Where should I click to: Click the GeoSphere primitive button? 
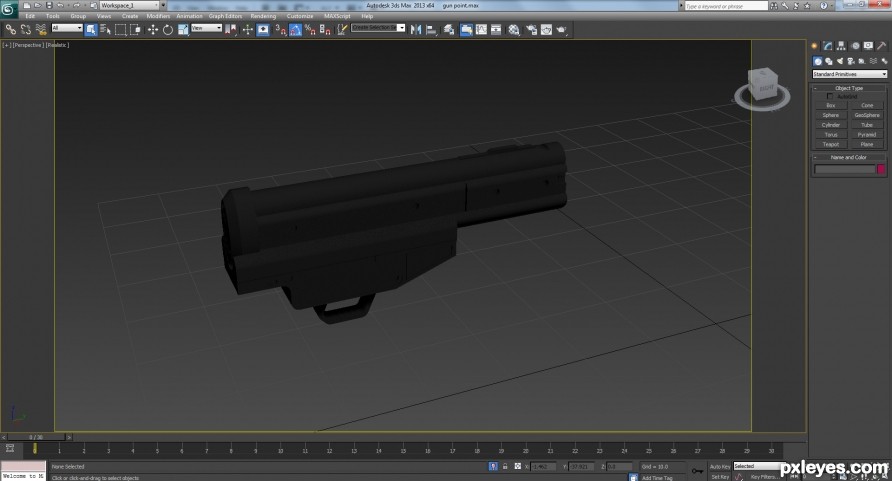pos(867,115)
